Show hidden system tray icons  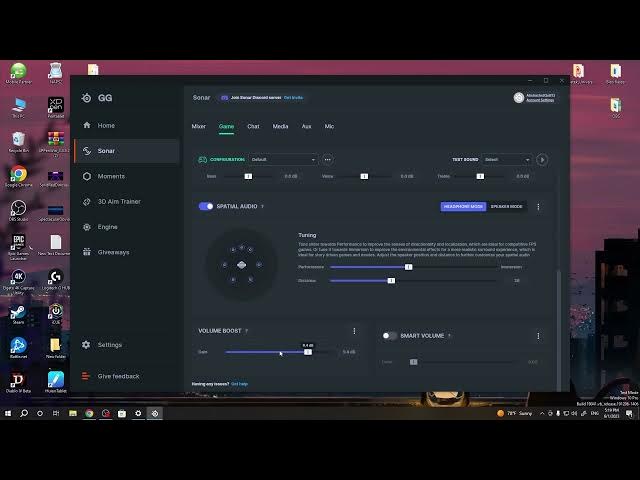(542, 413)
